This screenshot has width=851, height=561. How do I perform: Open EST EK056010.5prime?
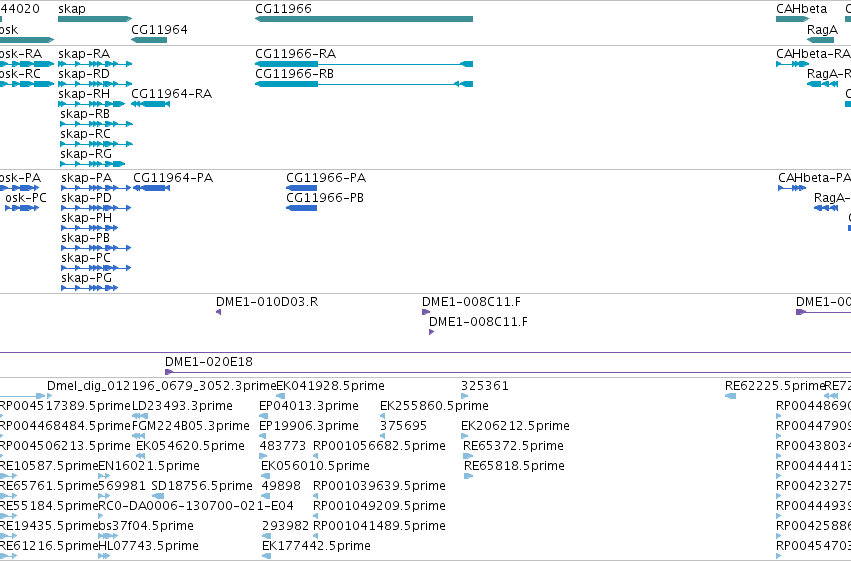[x=265, y=476]
